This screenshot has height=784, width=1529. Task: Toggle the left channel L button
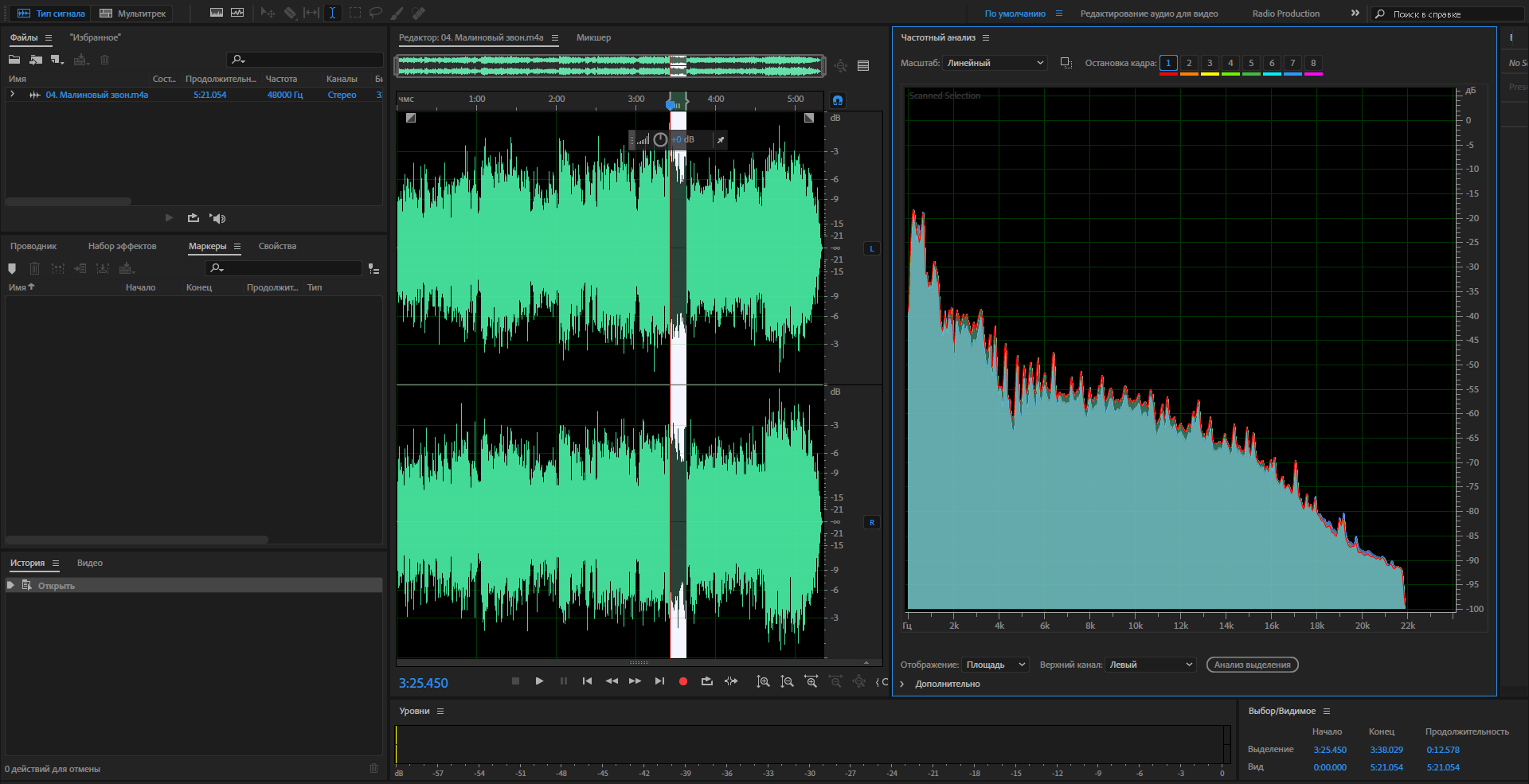point(872,248)
